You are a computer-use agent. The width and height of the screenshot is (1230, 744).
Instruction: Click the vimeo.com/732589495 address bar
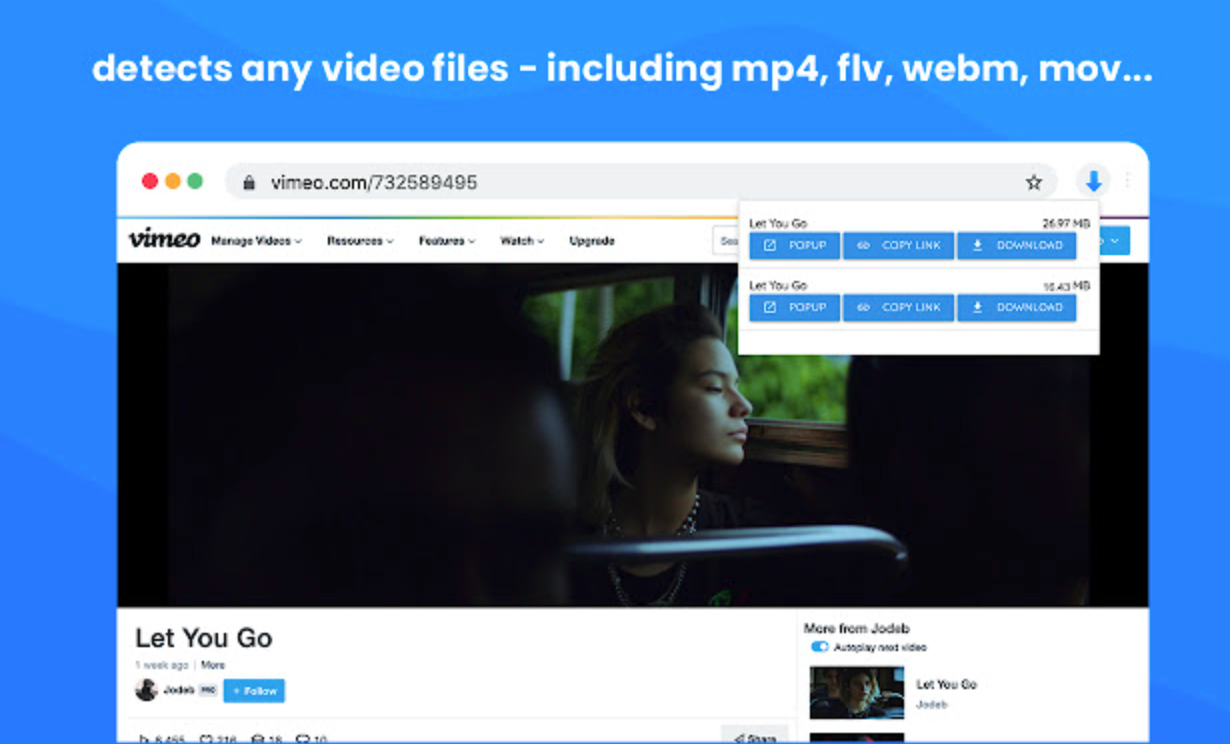coord(640,182)
